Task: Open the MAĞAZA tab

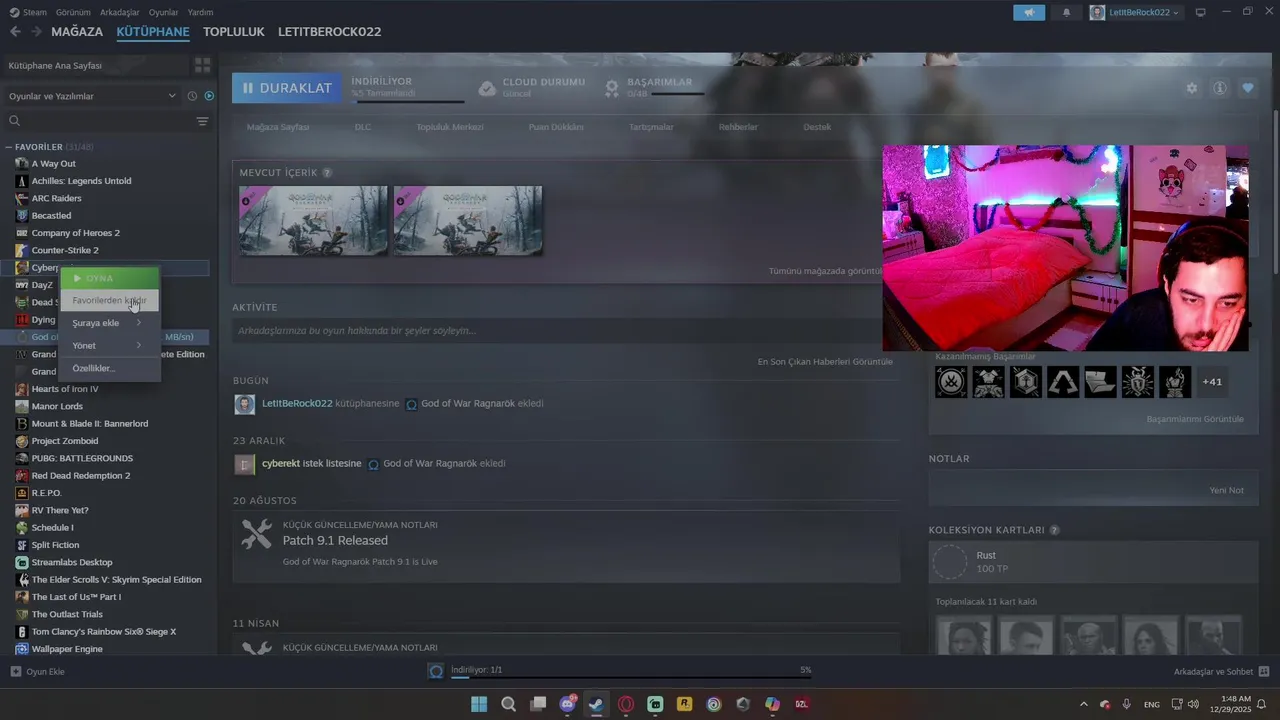Action: [x=77, y=32]
